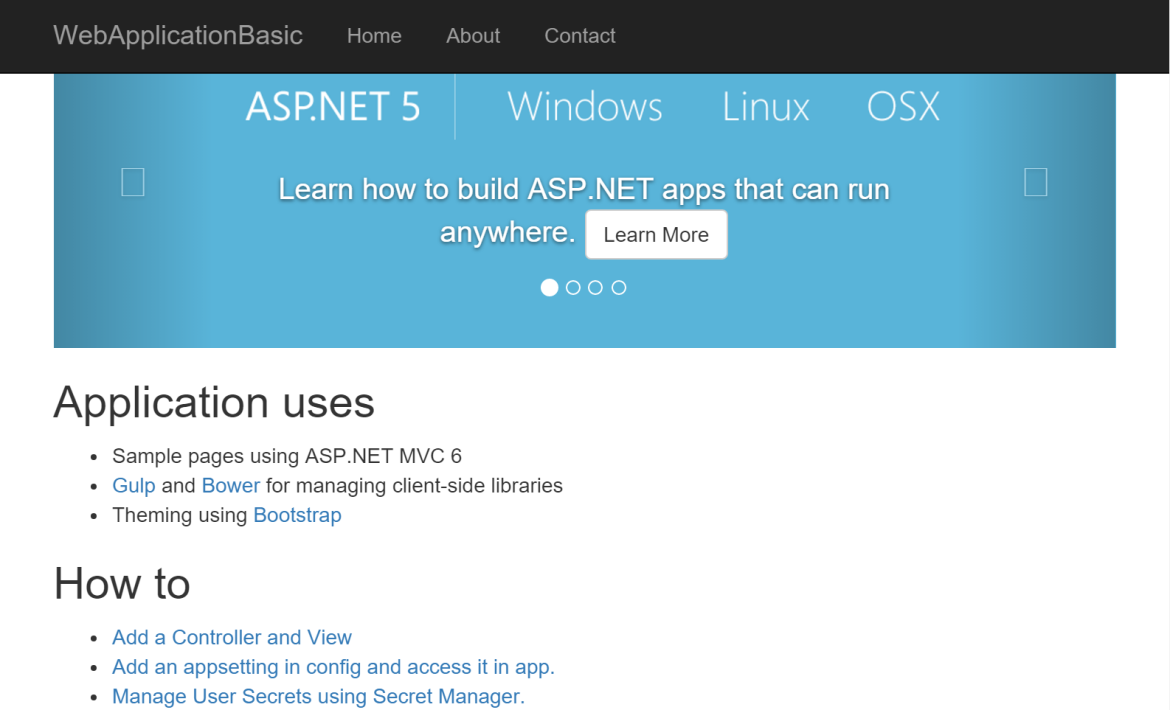Click the Learn More button

(656, 235)
